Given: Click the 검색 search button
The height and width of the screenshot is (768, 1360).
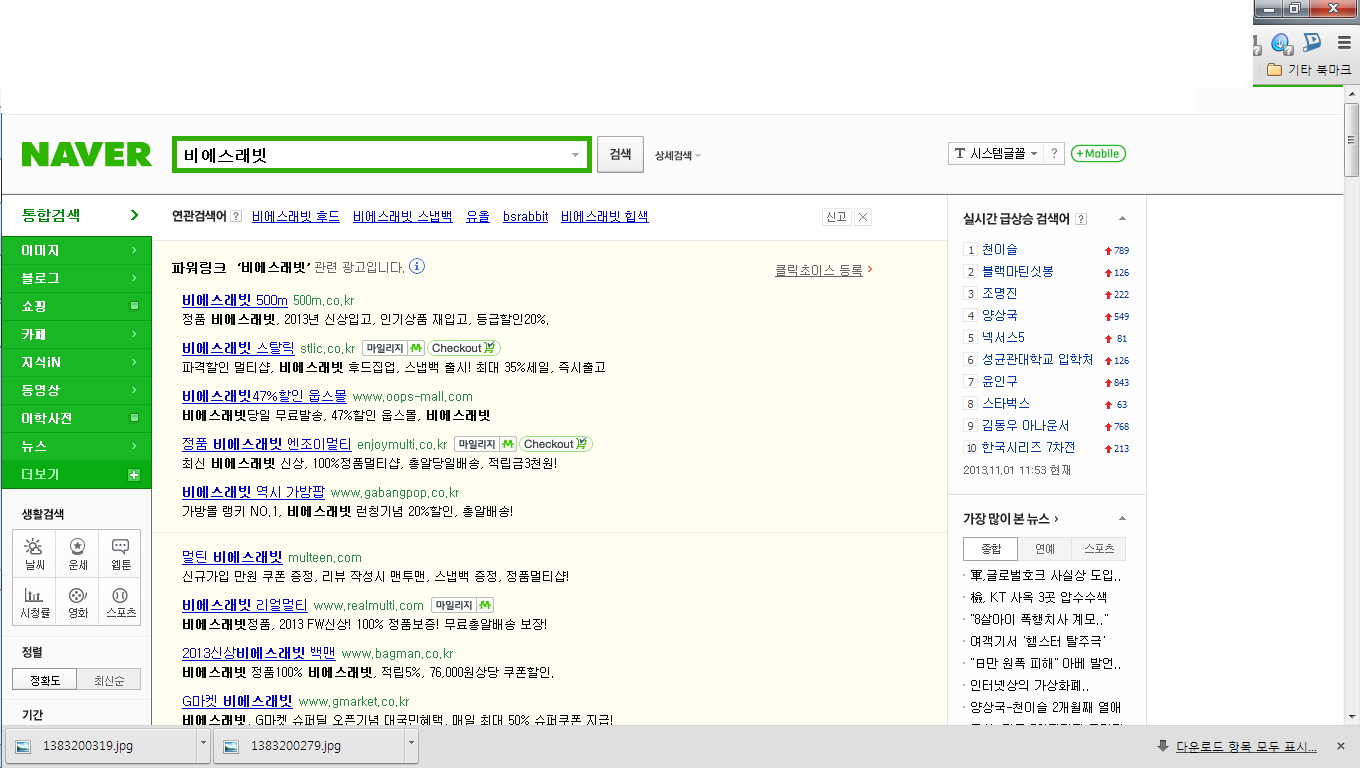Looking at the screenshot, I should pos(620,155).
